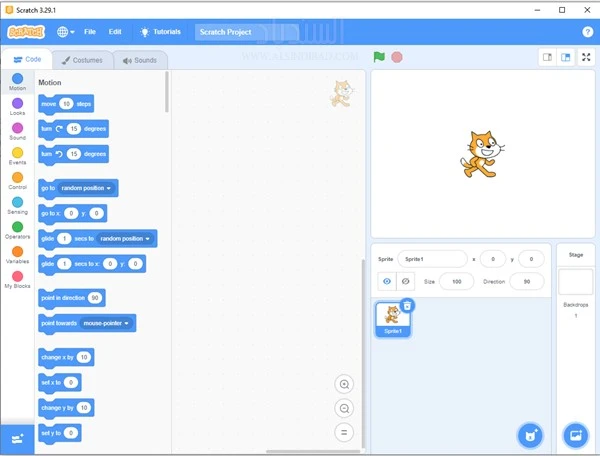Screen dimensions: 600x456
Task: Delete Sprite1 using the trash icon
Action: coord(407,305)
